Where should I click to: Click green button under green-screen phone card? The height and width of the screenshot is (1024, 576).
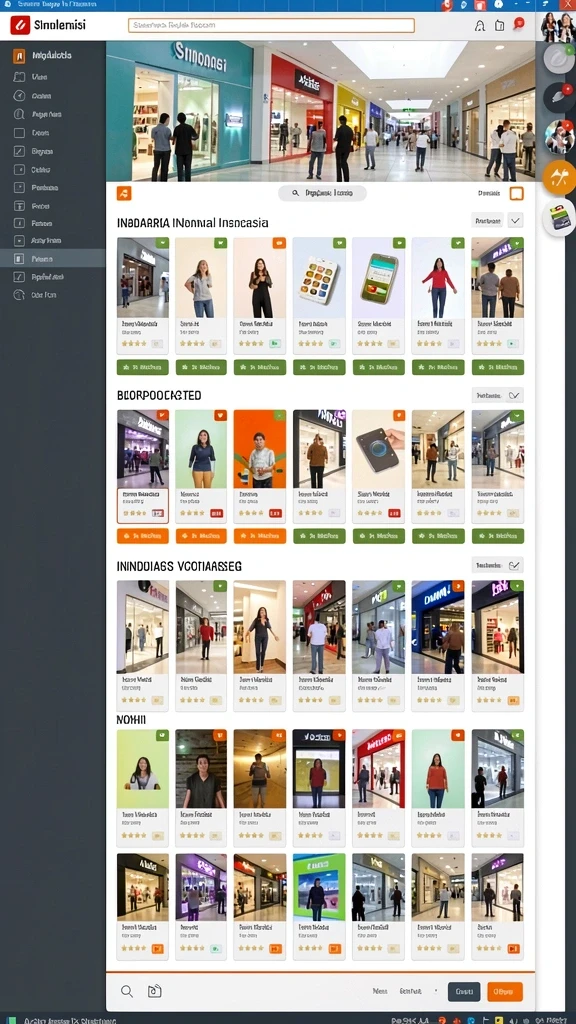coord(379,367)
